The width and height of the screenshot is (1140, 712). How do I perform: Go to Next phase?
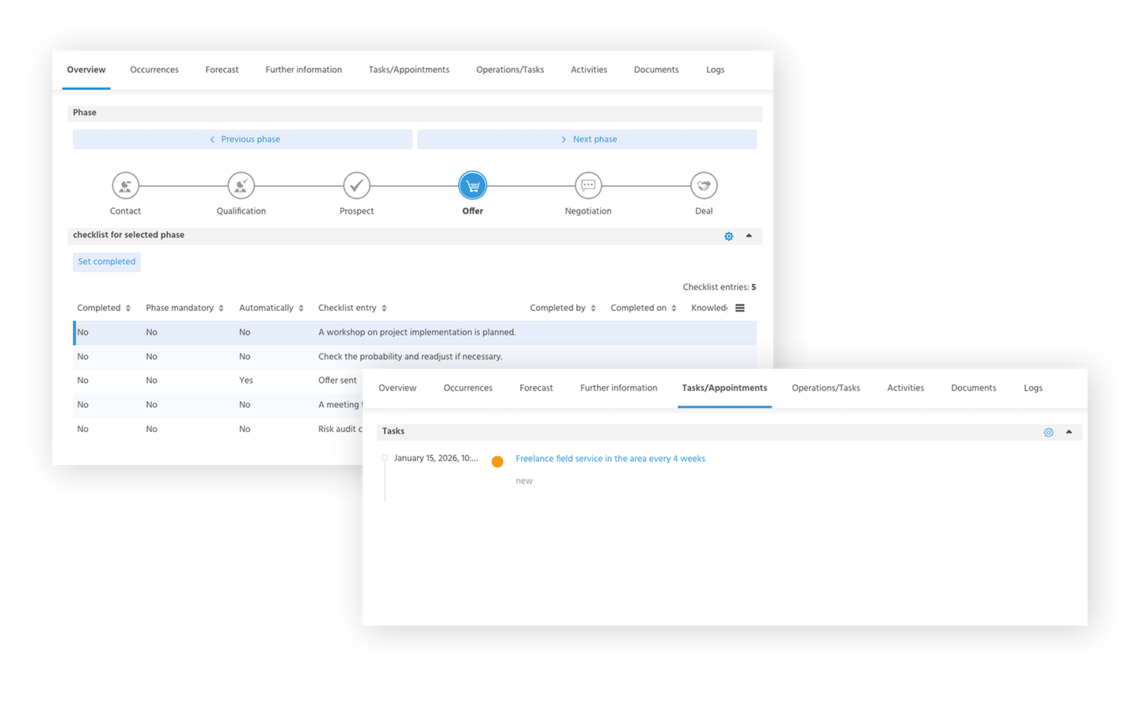click(587, 140)
